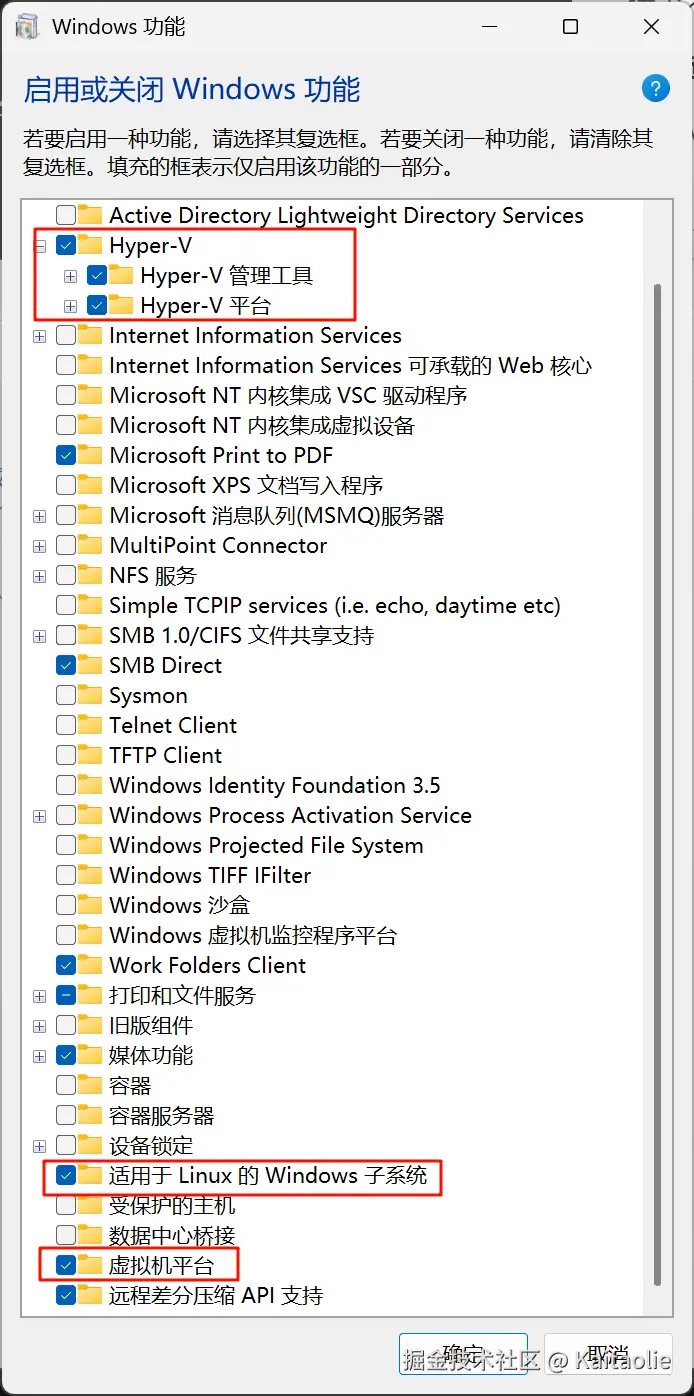Click the SMB Direct folder icon
The image size is (694, 1396).
(x=91, y=664)
